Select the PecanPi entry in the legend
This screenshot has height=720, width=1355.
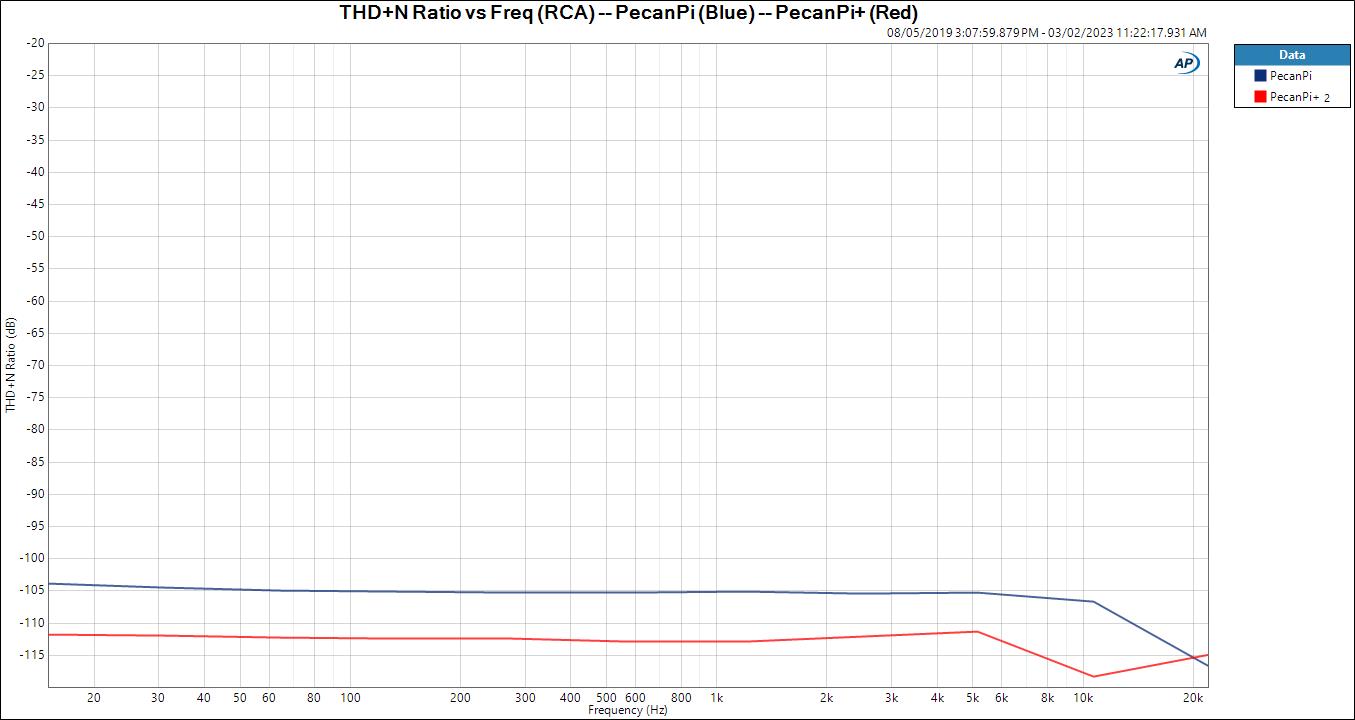[1290, 76]
